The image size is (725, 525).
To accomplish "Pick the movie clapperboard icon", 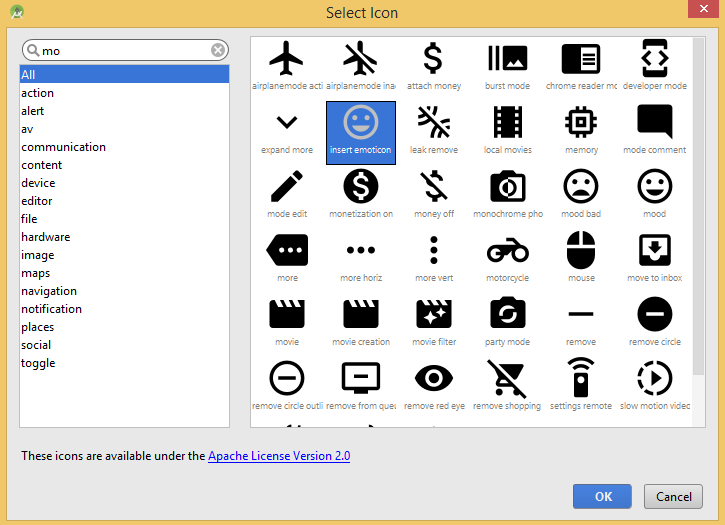I will pyautogui.click(x=287, y=314).
